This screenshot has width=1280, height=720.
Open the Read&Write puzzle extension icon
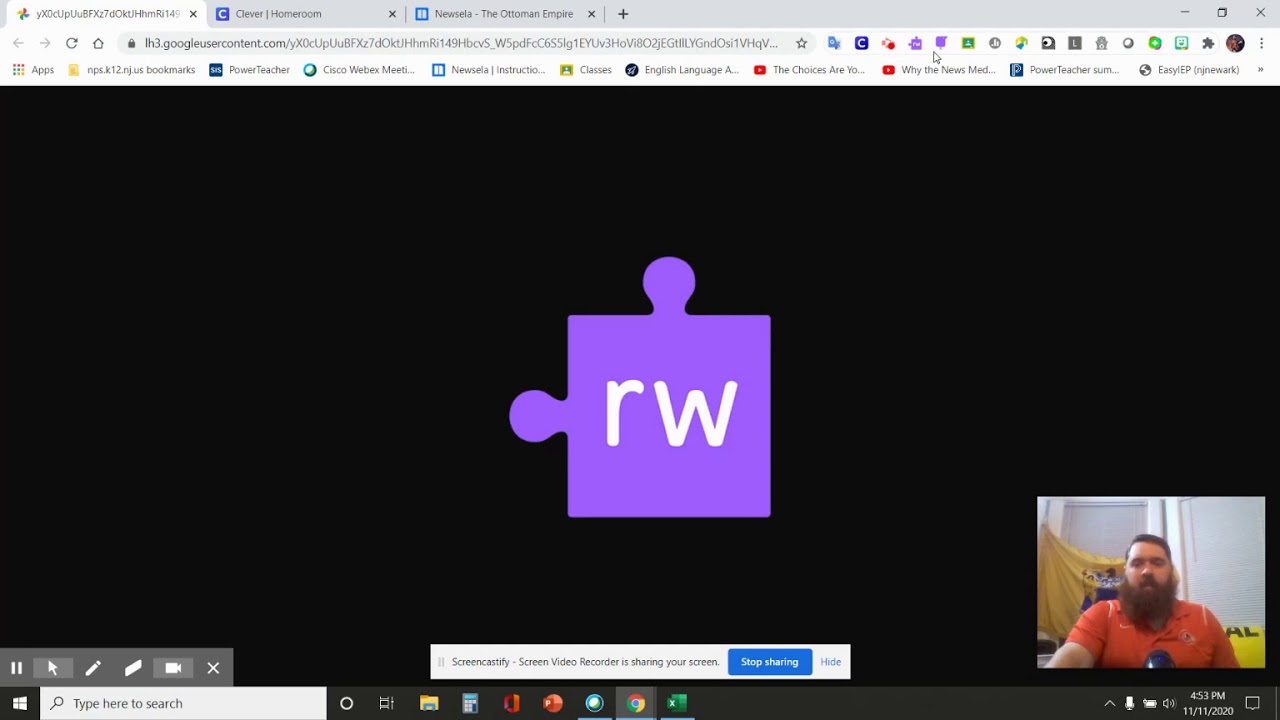(915, 43)
